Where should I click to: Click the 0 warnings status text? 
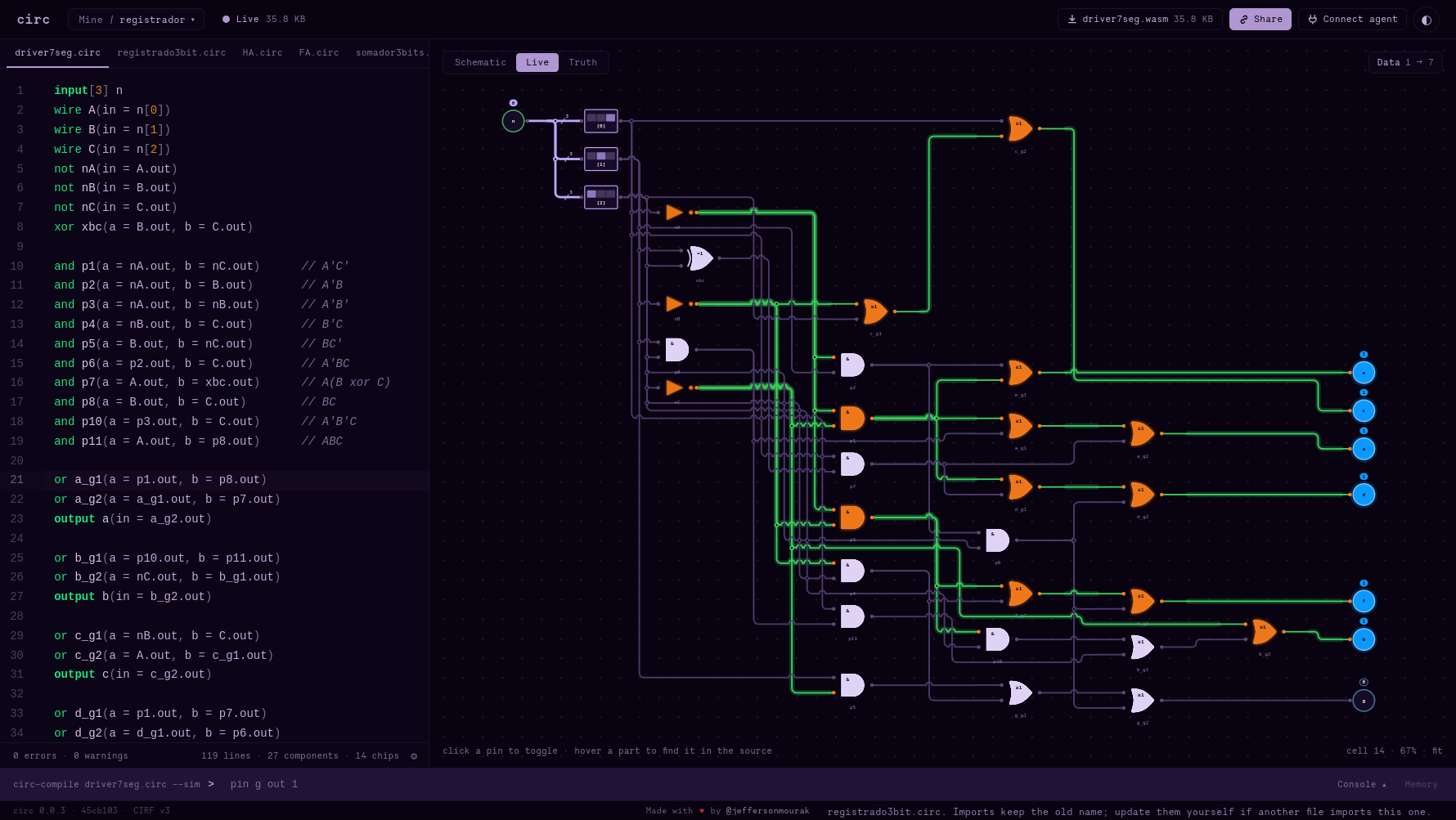click(101, 756)
